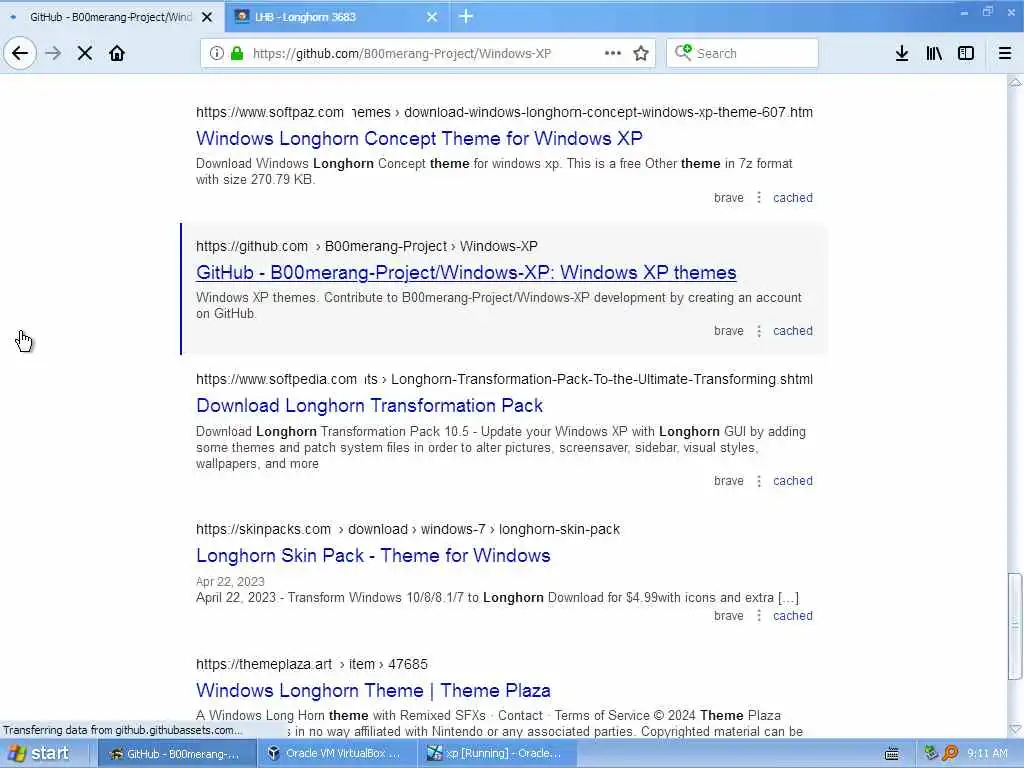
Task: Click the https://www.softpaz.com result URL text
Action: pos(270,112)
